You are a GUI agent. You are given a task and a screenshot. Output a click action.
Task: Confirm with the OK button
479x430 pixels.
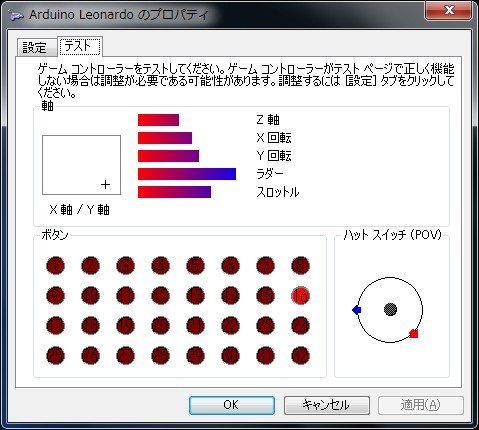point(232,405)
